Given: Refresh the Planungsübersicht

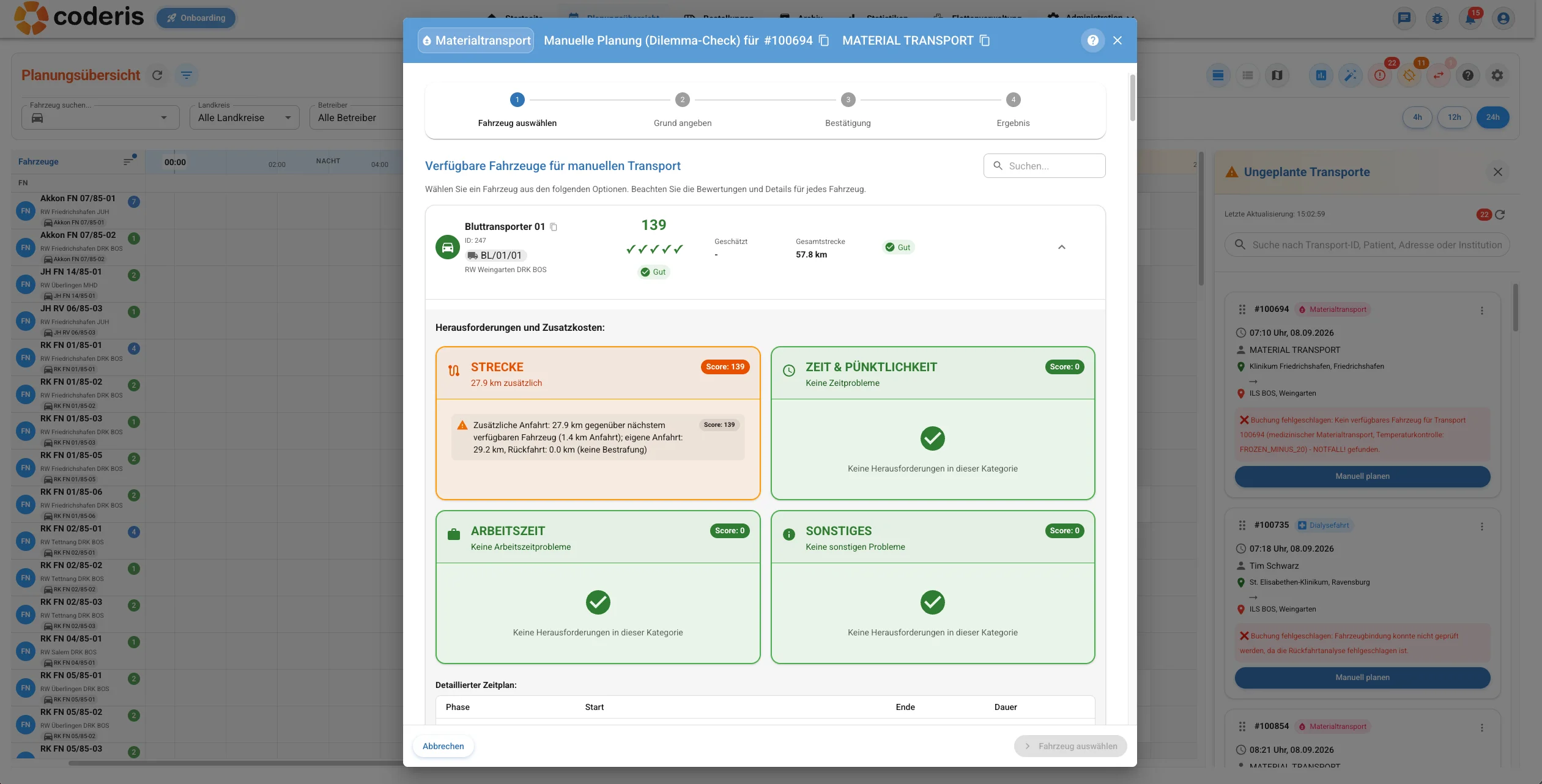Looking at the screenshot, I should [x=157, y=75].
